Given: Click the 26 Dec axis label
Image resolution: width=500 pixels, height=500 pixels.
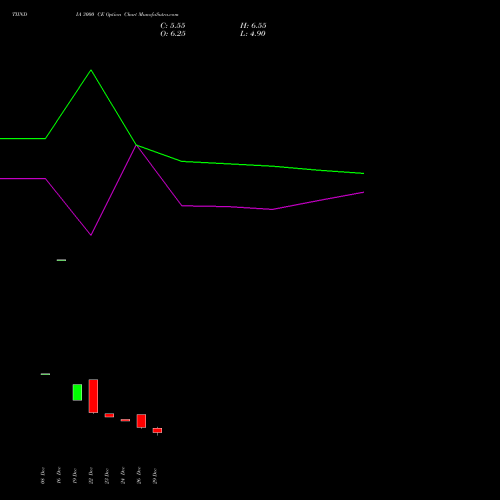Looking at the screenshot, I should [139, 476].
